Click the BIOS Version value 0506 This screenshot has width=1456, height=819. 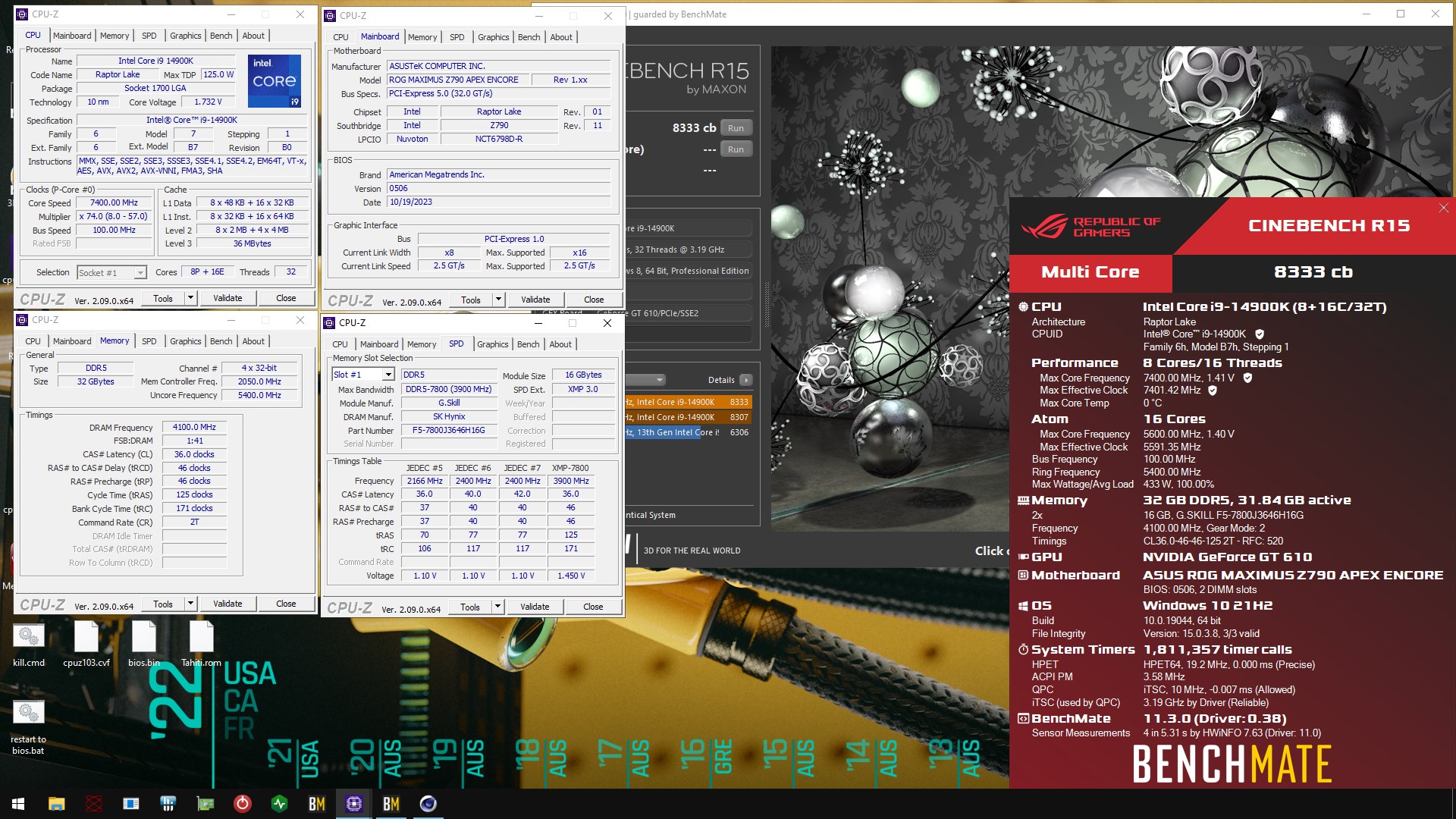(x=498, y=189)
